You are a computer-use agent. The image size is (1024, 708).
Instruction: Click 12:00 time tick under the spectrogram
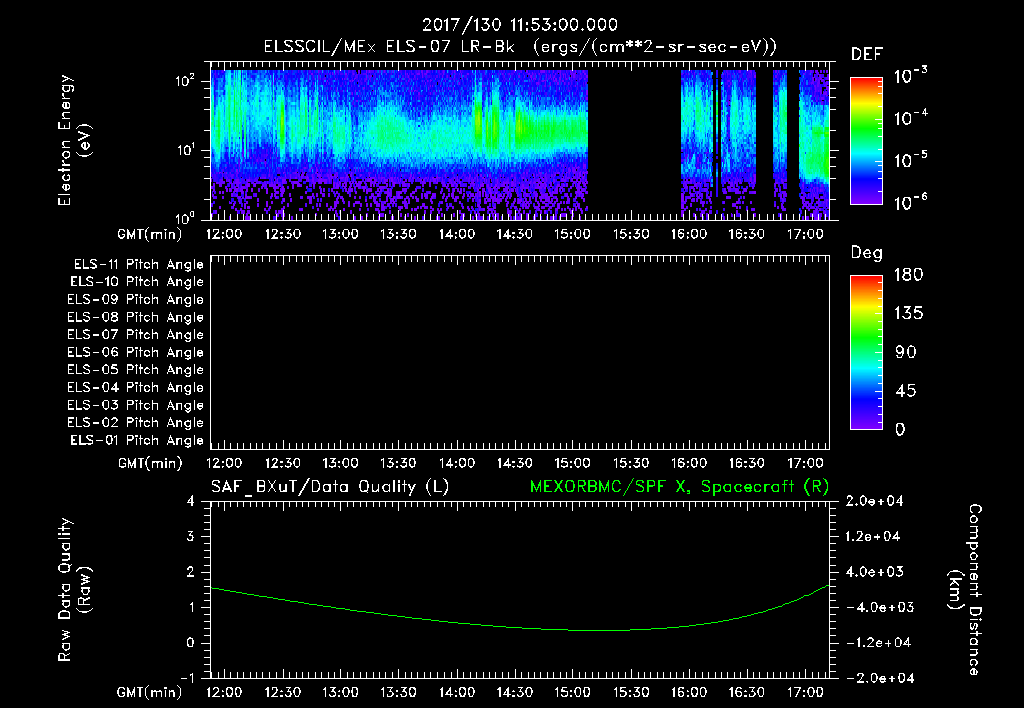[x=224, y=234]
